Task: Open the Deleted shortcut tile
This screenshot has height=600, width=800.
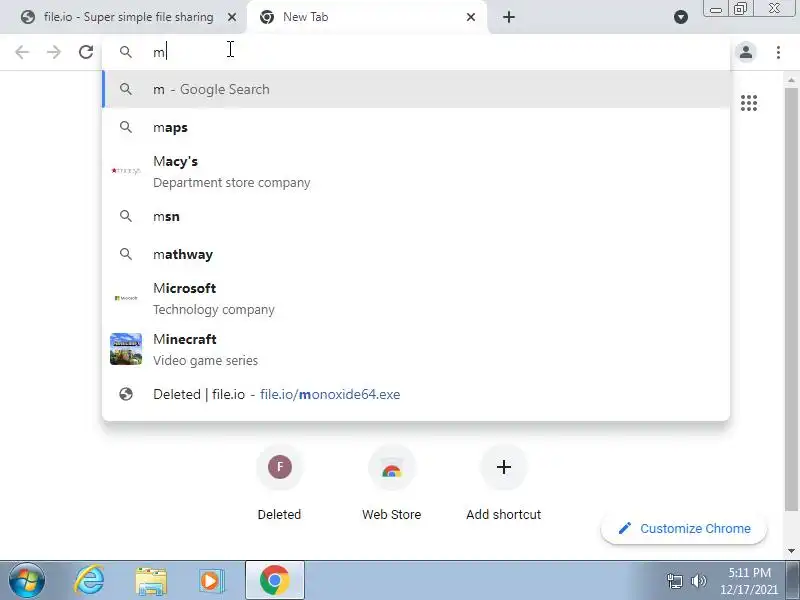Action: (x=279, y=483)
